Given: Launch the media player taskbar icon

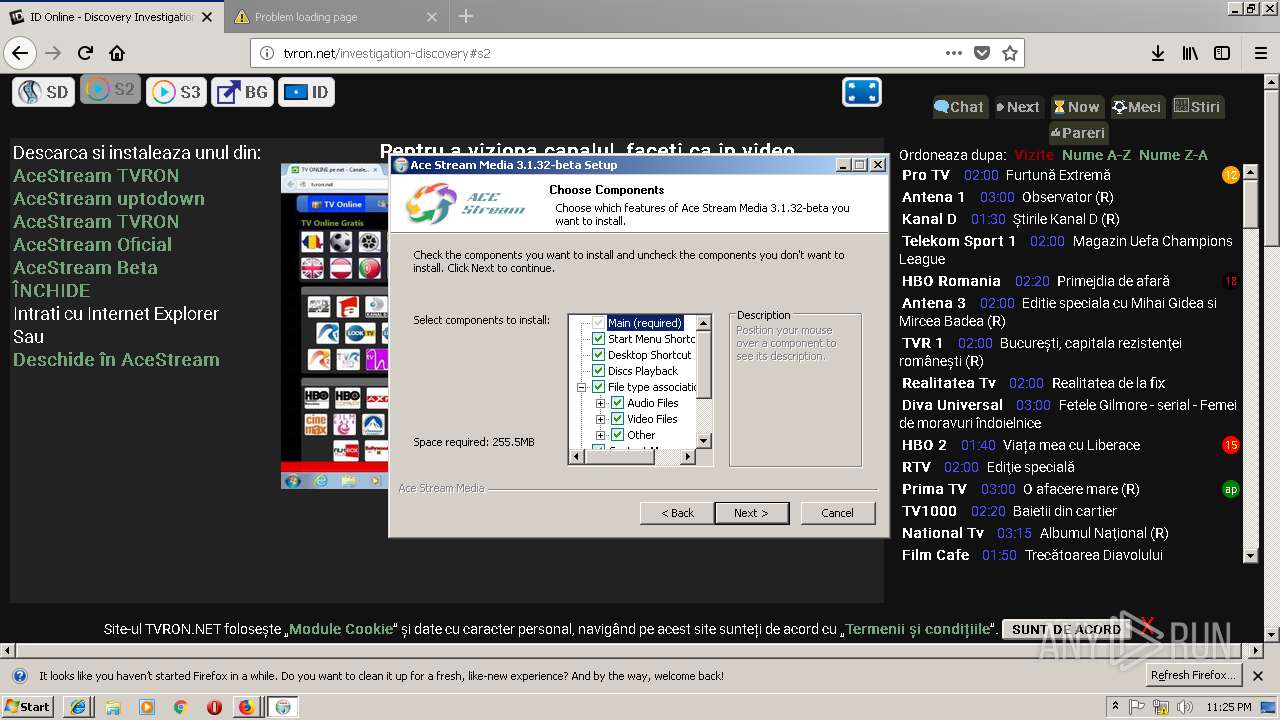Looking at the screenshot, I should click(147, 707).
